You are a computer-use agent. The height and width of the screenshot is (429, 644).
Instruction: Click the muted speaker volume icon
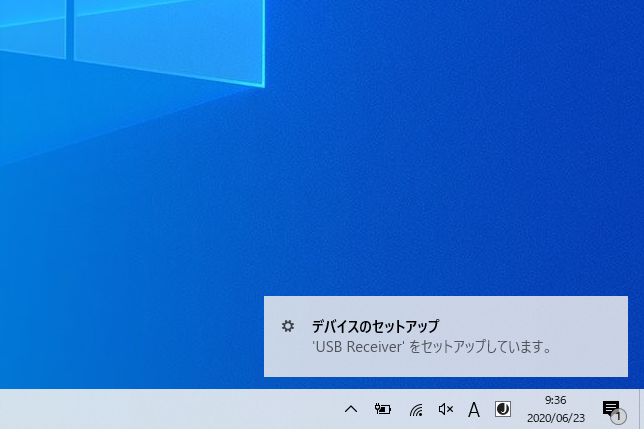click(x=446, y=409)
